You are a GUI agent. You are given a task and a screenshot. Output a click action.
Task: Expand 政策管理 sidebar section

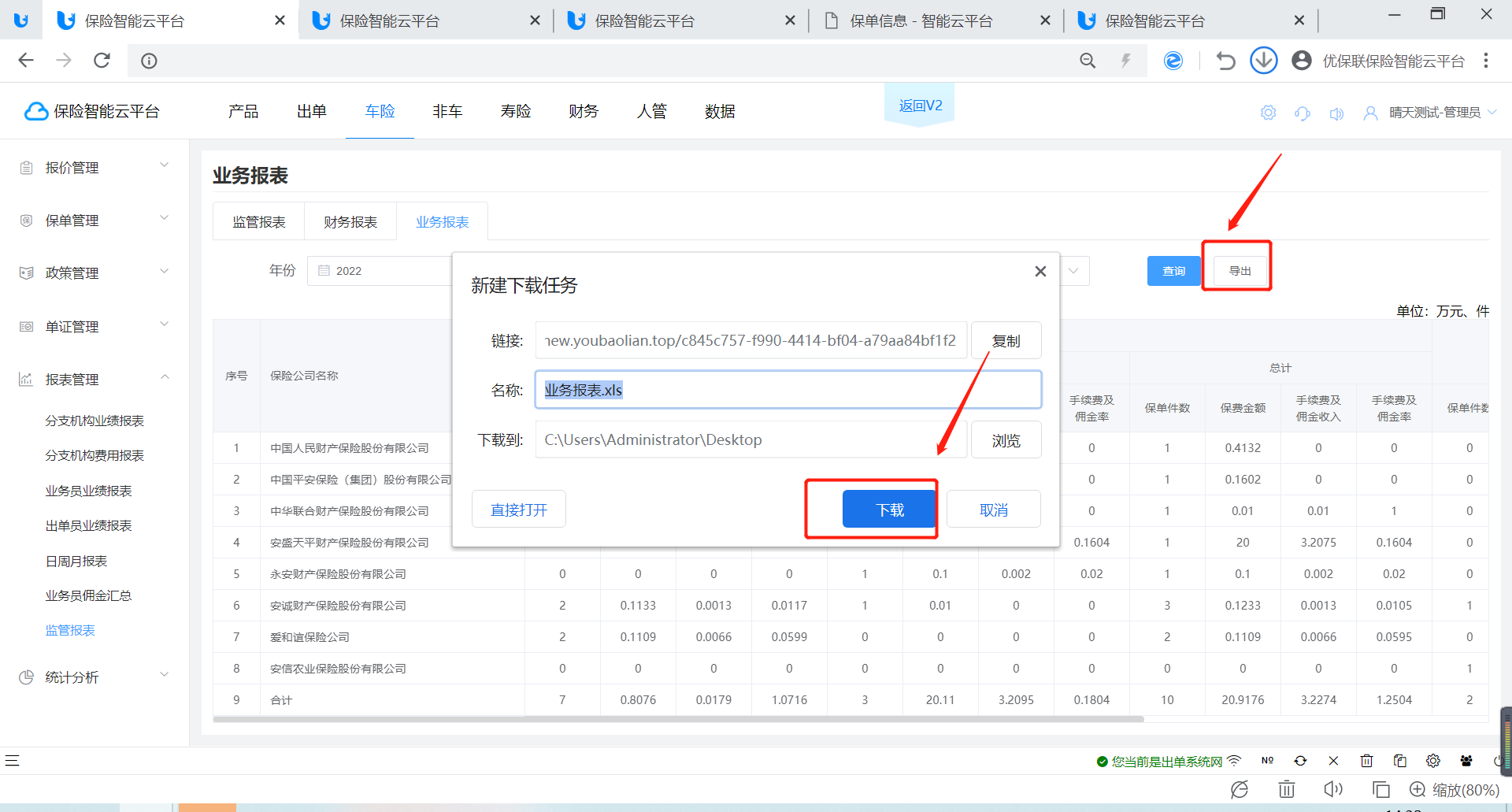click(94, 273)
